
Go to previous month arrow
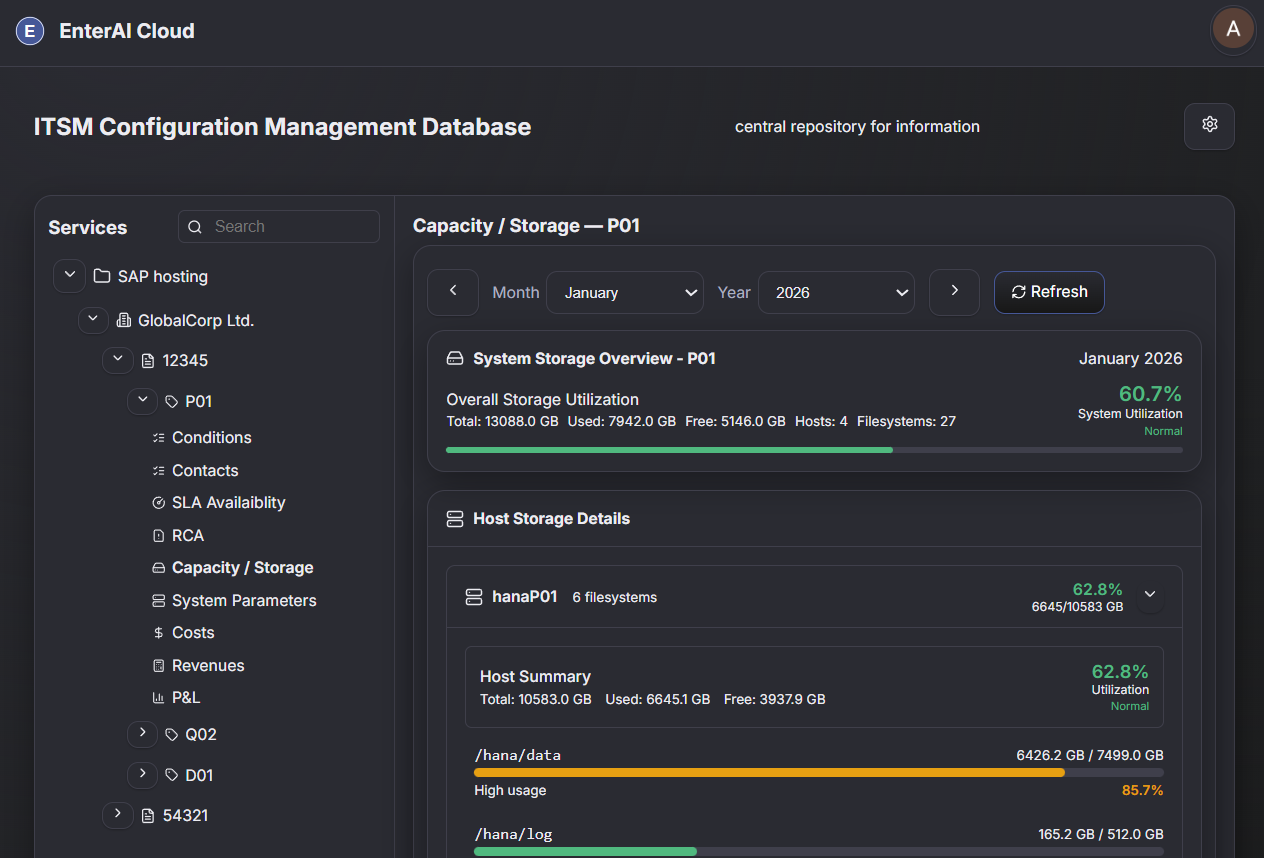tap(453, 292)
